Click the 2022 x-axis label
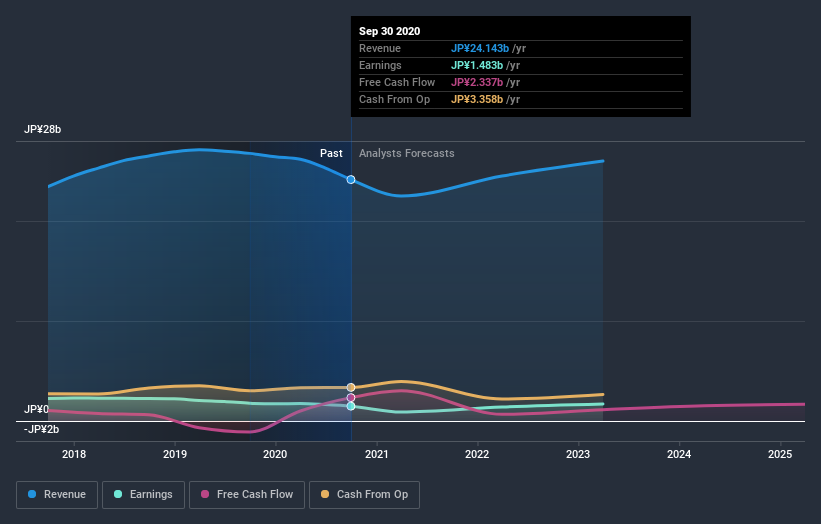Viewport: 821px width, 524px height. coord(477,454)
